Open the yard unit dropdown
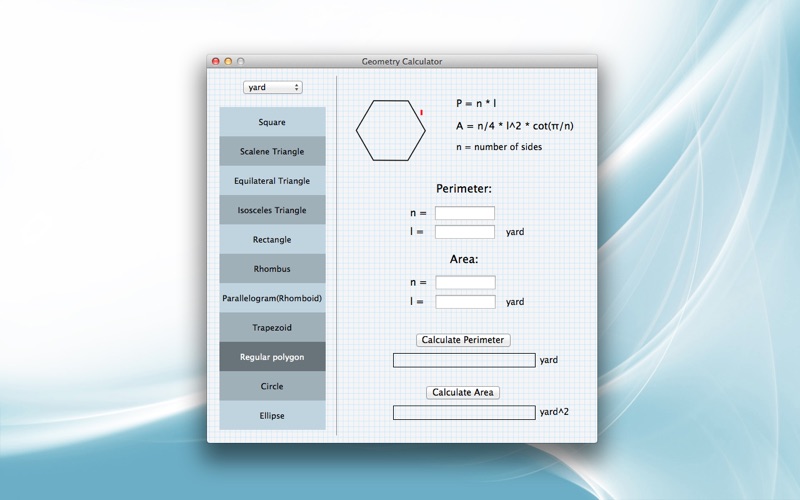This screenshot has height=500, width=800. [272, 87]
